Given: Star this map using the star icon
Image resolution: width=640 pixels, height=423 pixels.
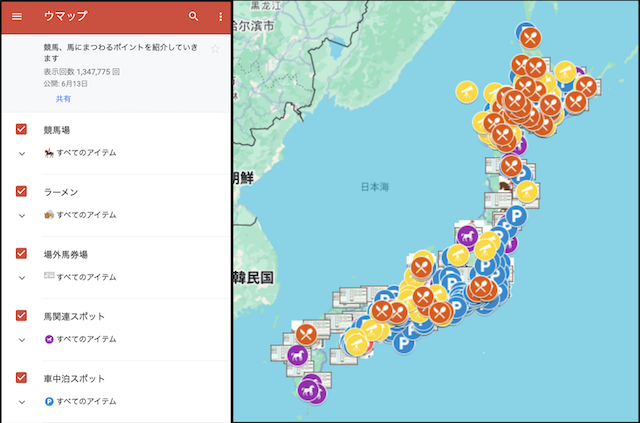Looking at the screenshot, I should pyautogui.click(x=215, y=48).
